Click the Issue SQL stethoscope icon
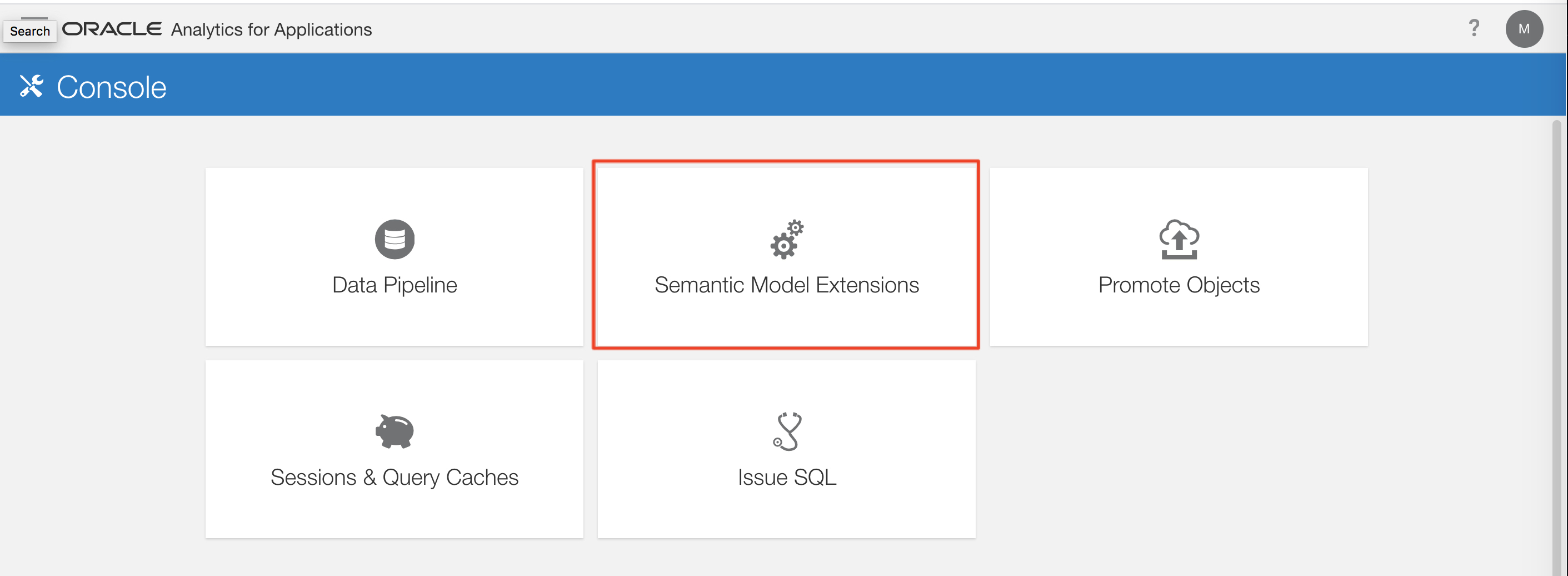Screen dimensions: 1568x576 point(786,431)
